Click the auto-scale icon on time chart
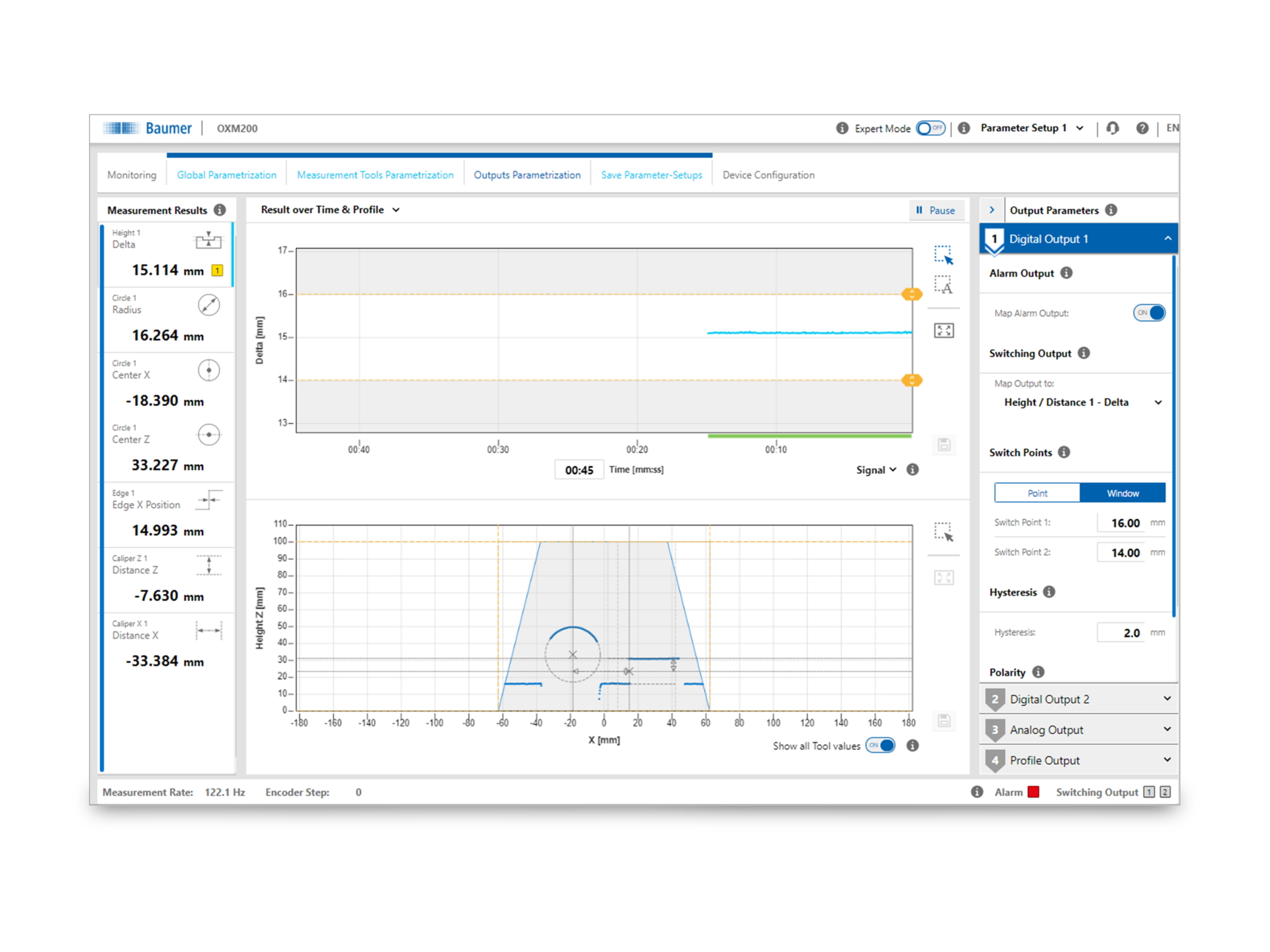 point(943,286)
